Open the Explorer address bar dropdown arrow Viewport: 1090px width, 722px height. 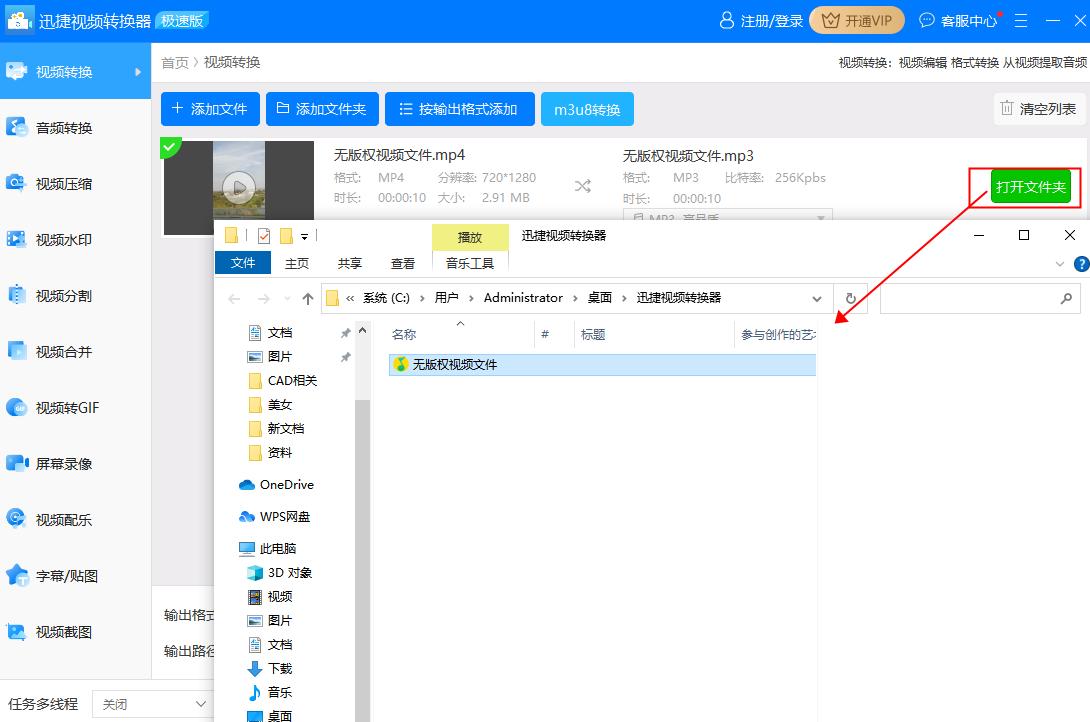tap(818, 298)
